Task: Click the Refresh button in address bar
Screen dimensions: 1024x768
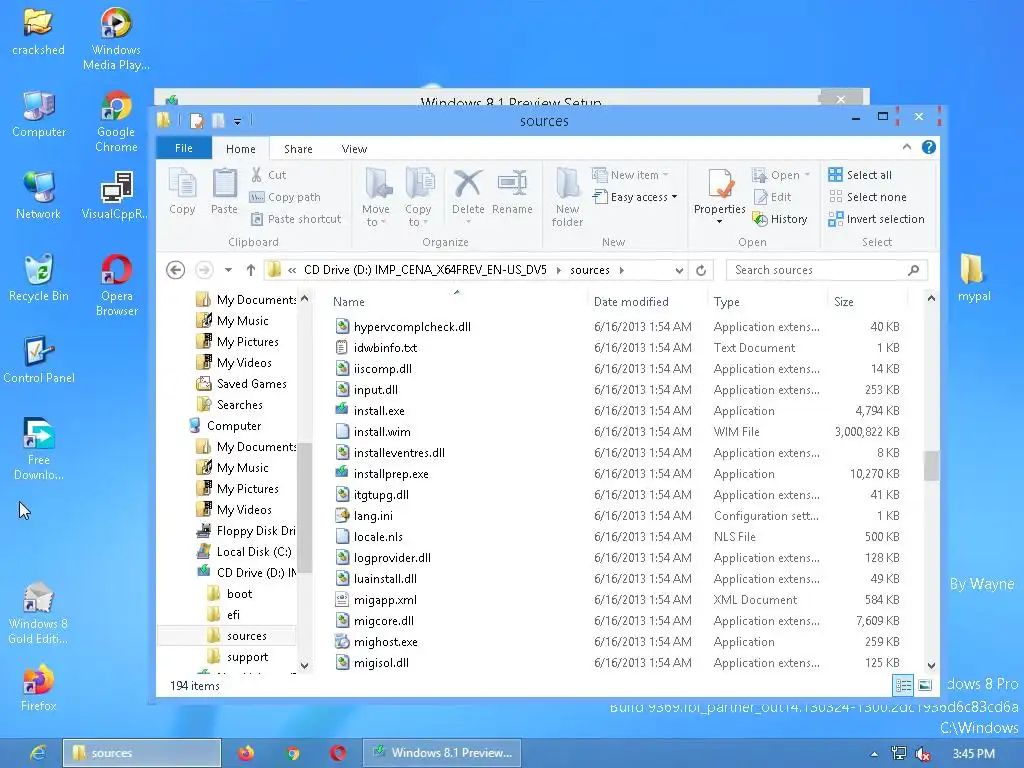Action: (x=701, y=270)
